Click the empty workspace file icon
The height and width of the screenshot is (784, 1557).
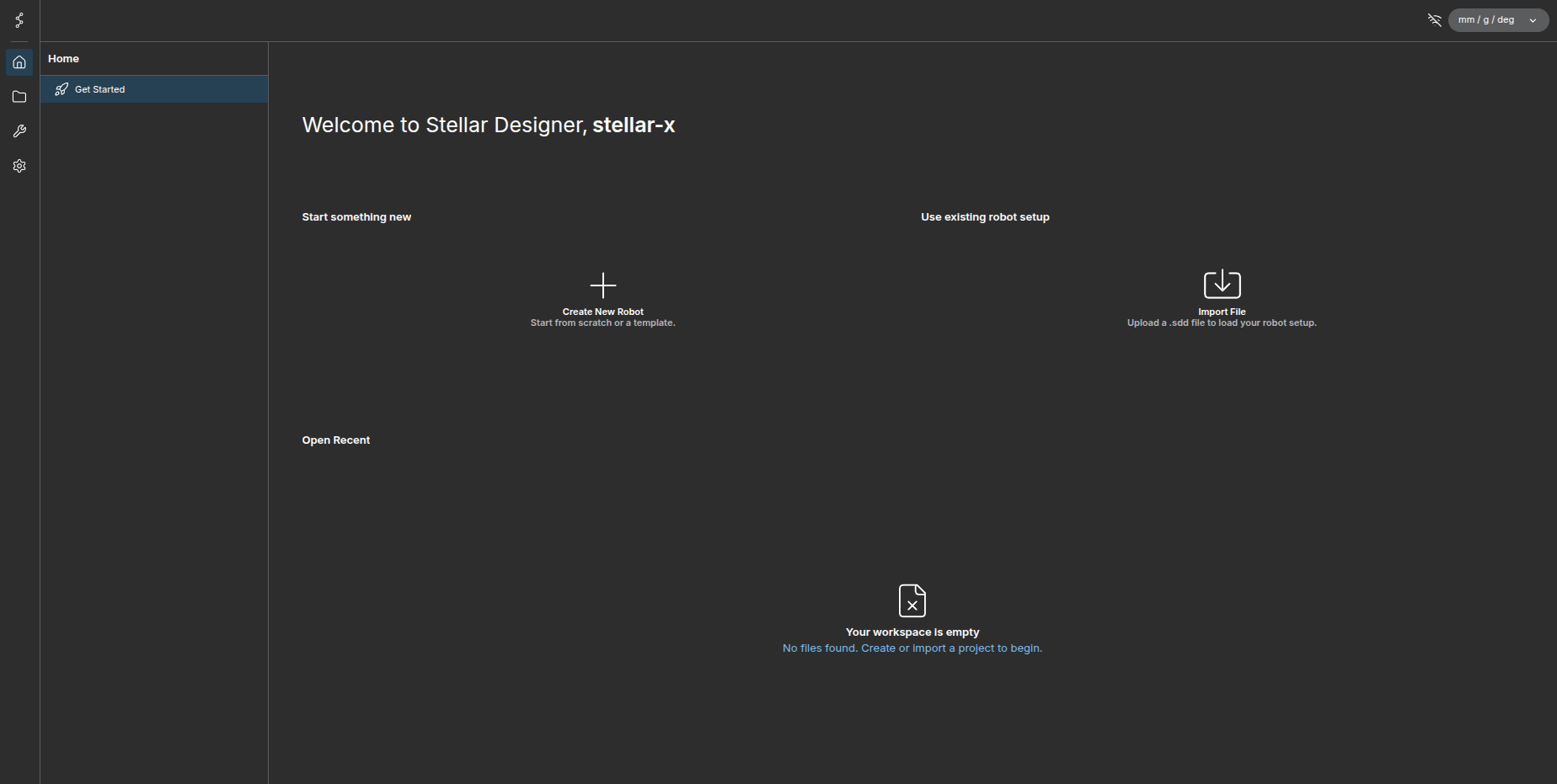click(912, 600)
